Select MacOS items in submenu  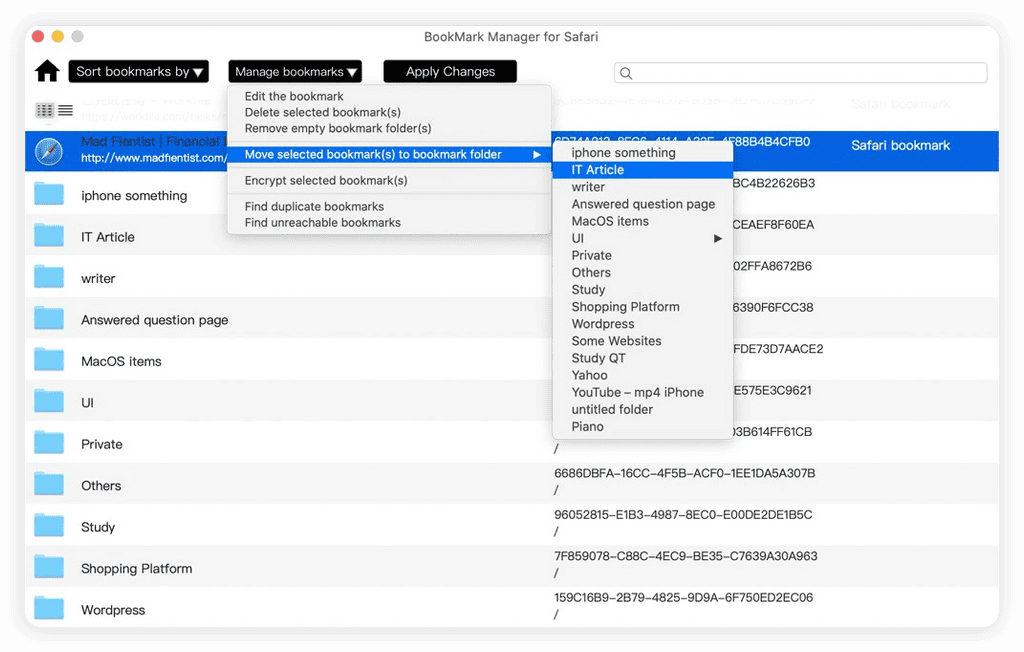pos(643,221)
